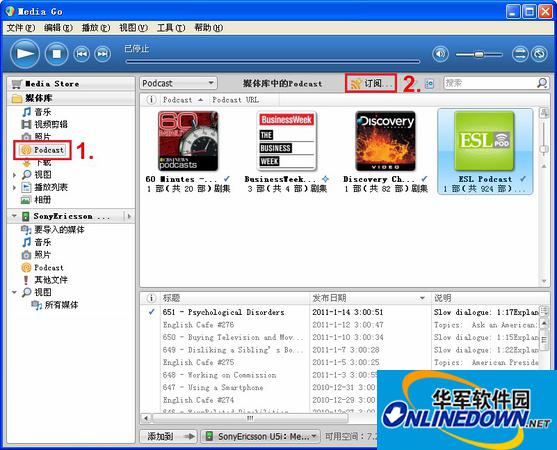Toggle checkmark for 651 Psychological Disorders

pyautogui.click(x=152, y=312)
